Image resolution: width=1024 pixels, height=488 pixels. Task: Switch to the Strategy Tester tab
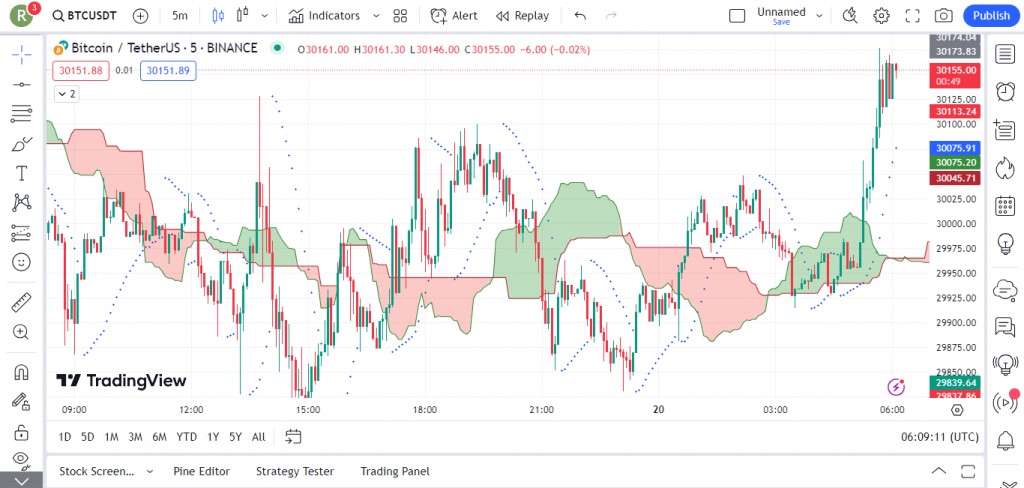click(295, 471)
